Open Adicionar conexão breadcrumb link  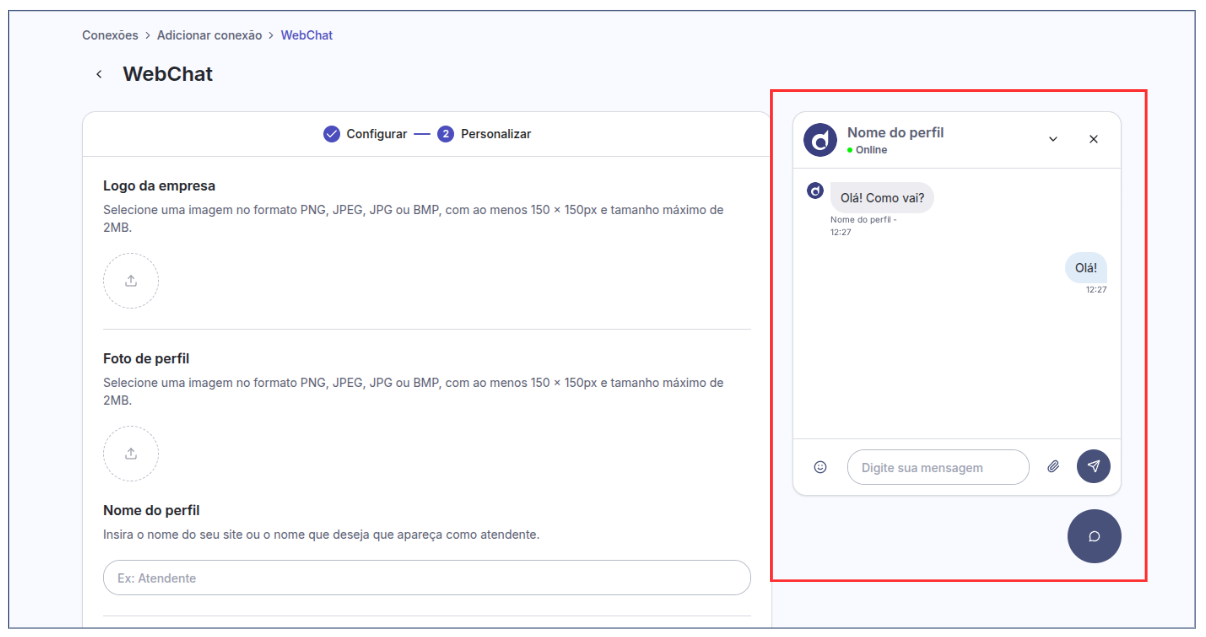(x=209, y=35)
